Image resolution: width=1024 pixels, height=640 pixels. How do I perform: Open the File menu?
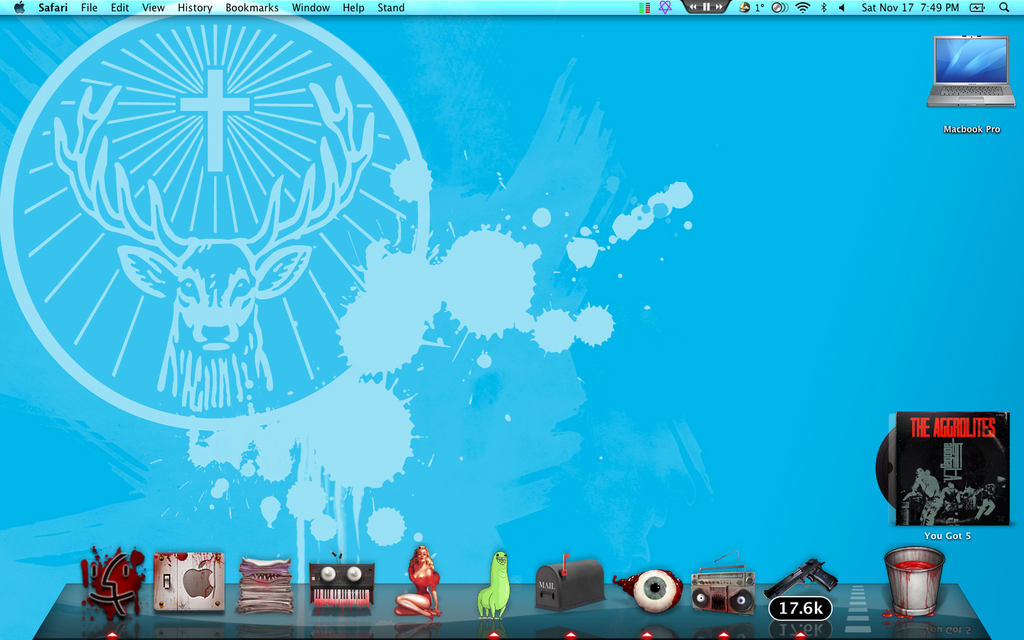point(89,8)
